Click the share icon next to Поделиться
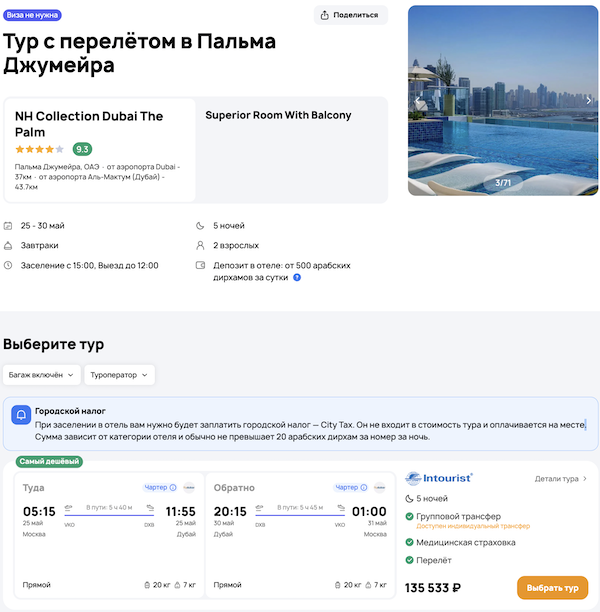Image resolution: width=600 pixels, height=612 pixels. (325, 15)
